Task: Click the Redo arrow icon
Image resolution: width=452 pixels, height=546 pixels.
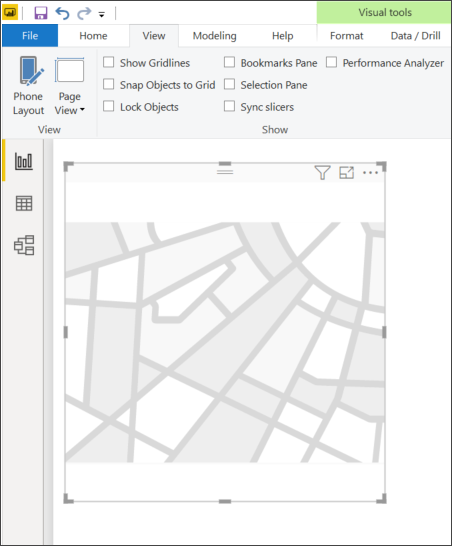Action: 84,13
